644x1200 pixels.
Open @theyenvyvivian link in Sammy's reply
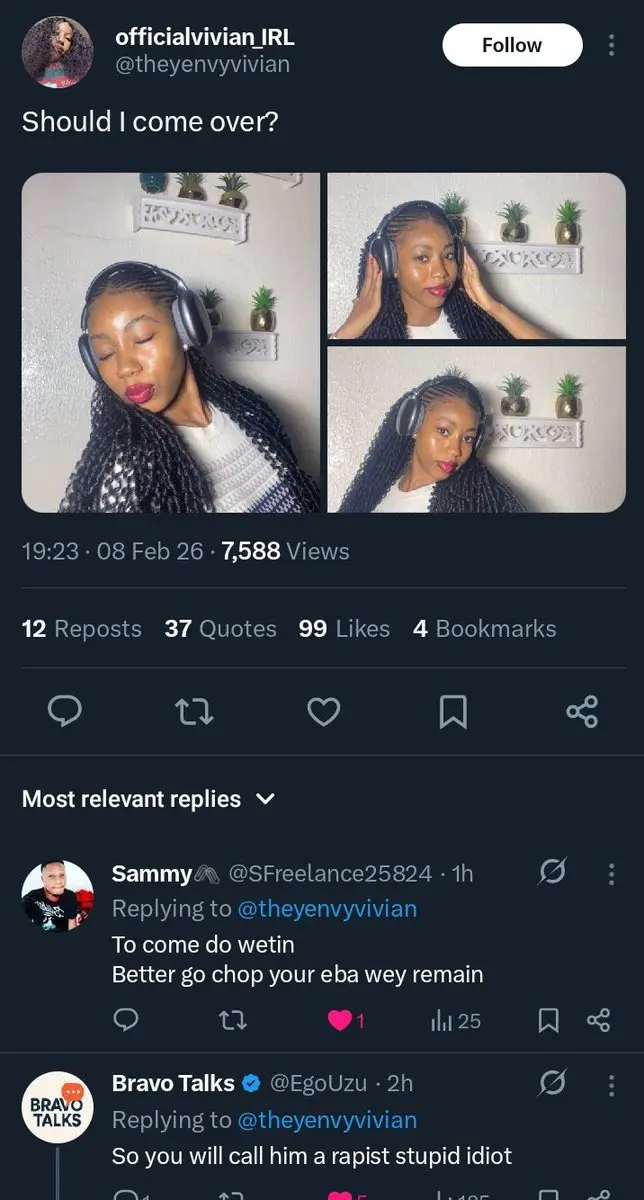[327, 908]
